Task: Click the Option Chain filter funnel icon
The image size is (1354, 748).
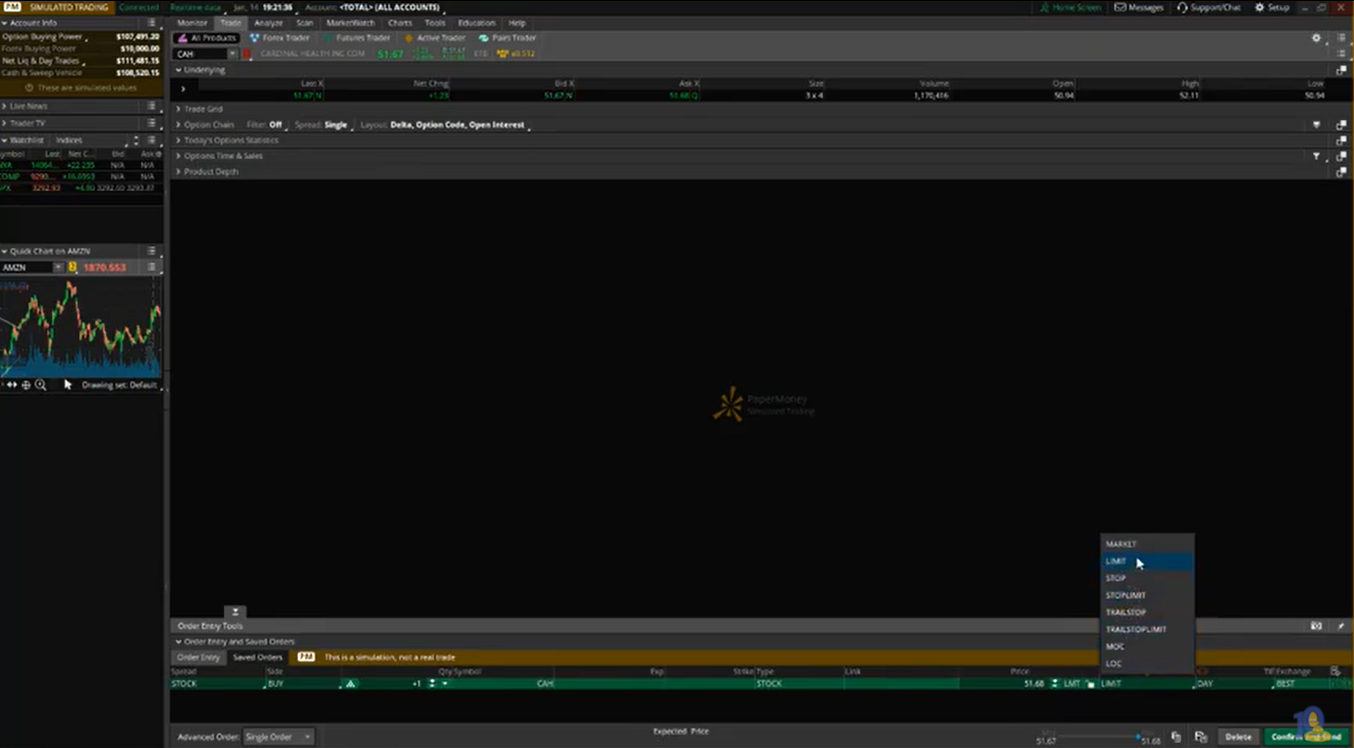Action: tap(1316, 125)
